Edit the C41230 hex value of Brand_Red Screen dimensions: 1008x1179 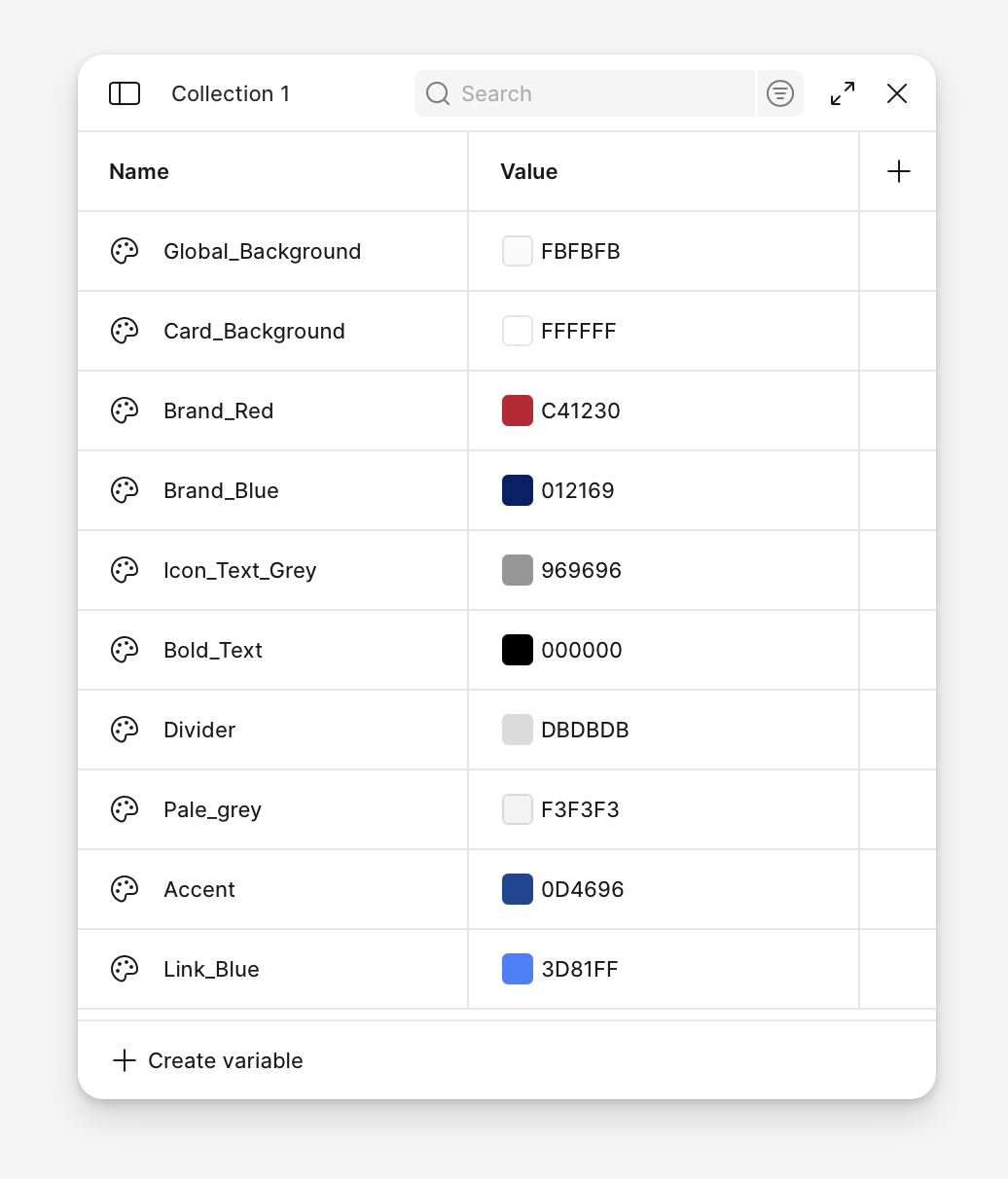[581, 411]
